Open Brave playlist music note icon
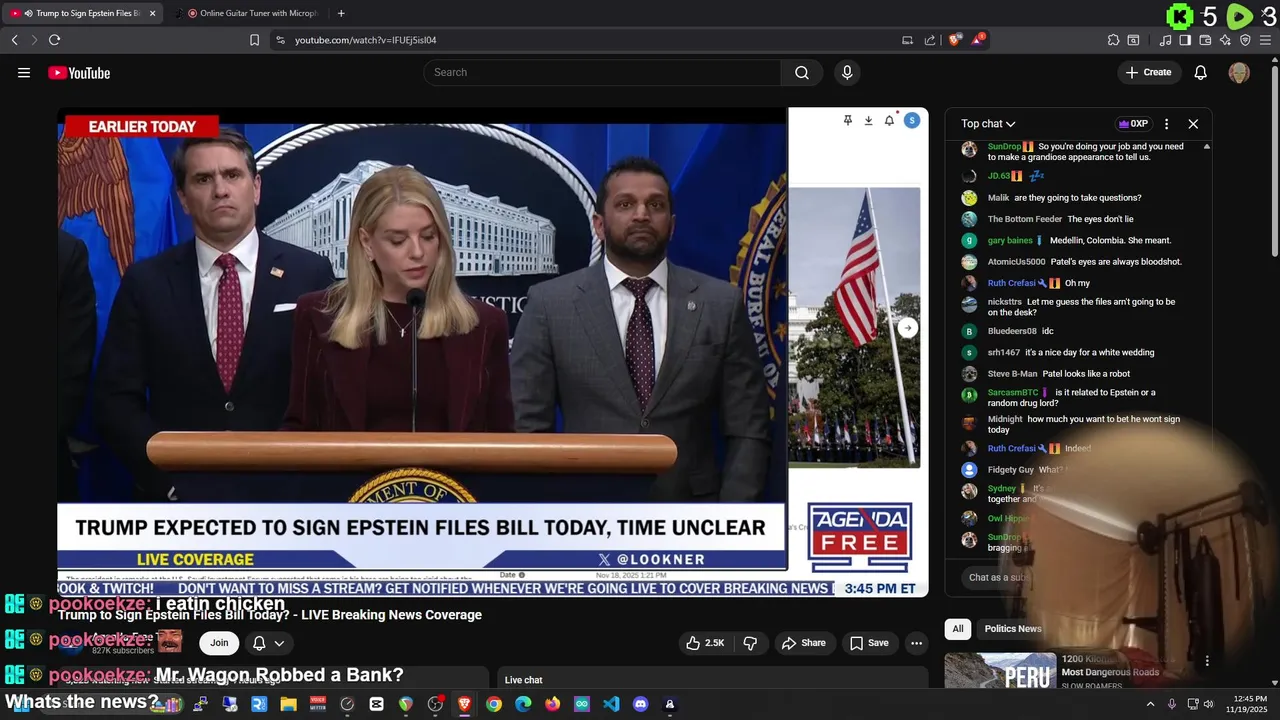Screen dimensions: 1280x720 1165,40
